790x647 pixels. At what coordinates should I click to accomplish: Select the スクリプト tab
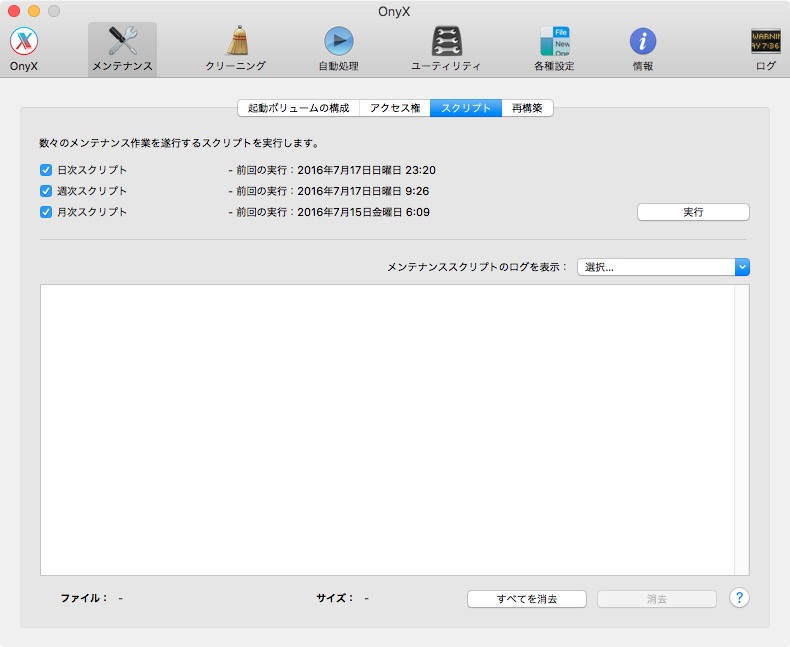pos(466,108)
